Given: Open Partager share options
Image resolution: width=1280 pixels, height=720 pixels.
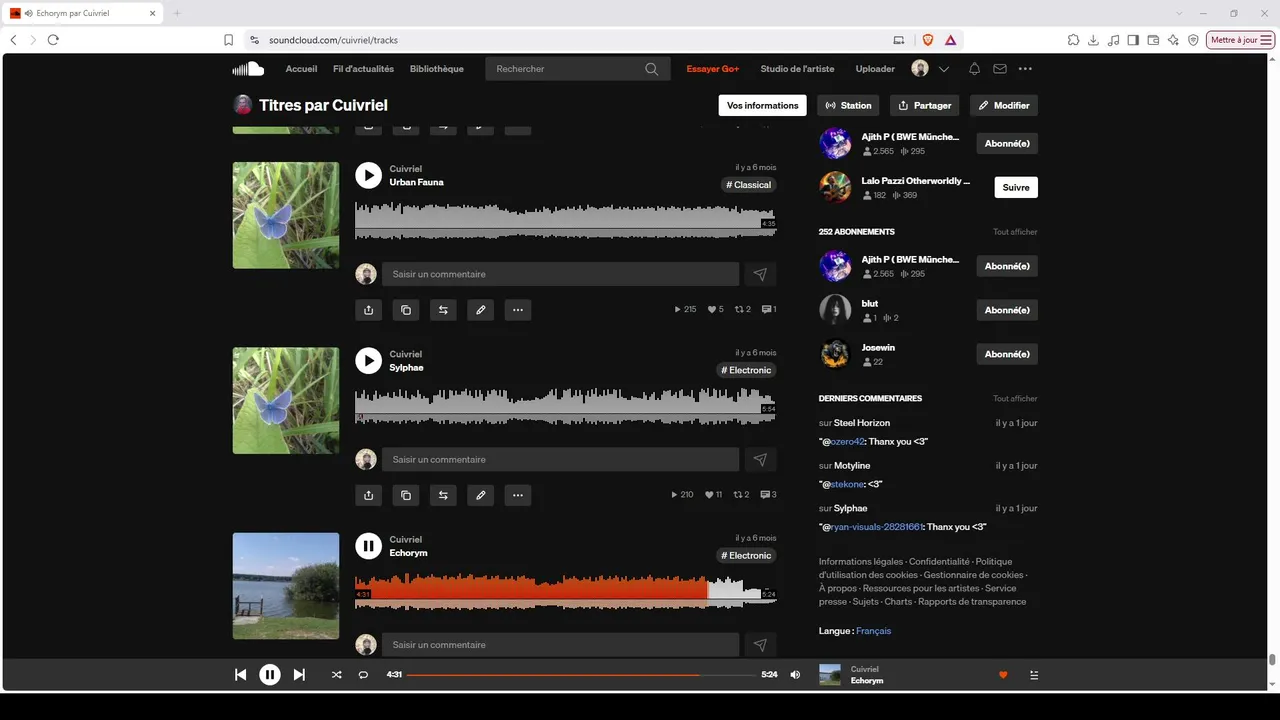Looking at the screenshot, I should click(925, 105).
